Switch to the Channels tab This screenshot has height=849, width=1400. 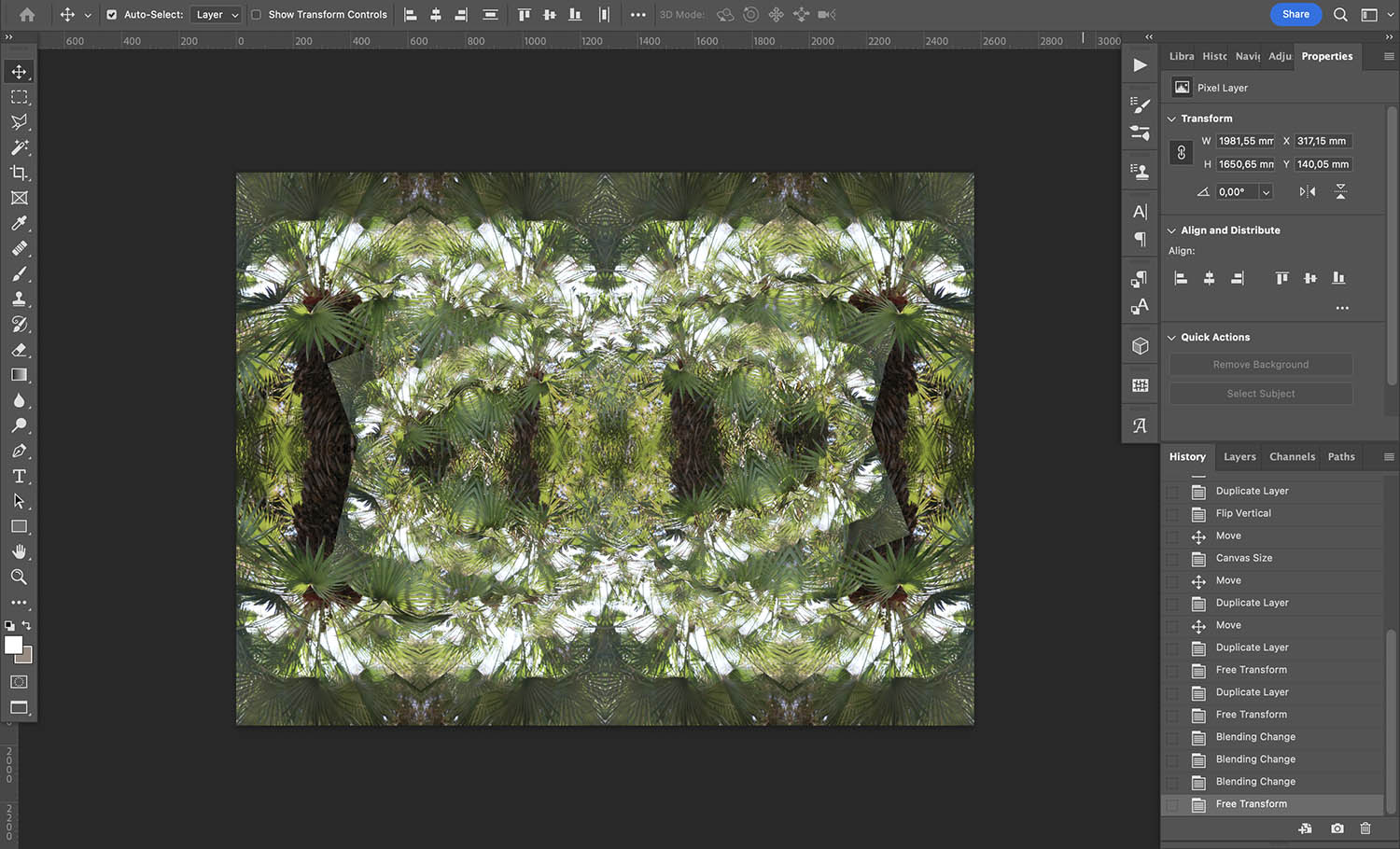tap(1292, 456)
